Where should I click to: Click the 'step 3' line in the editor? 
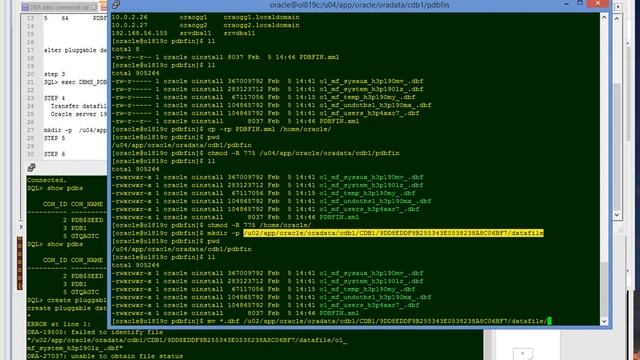coord(54,74)
